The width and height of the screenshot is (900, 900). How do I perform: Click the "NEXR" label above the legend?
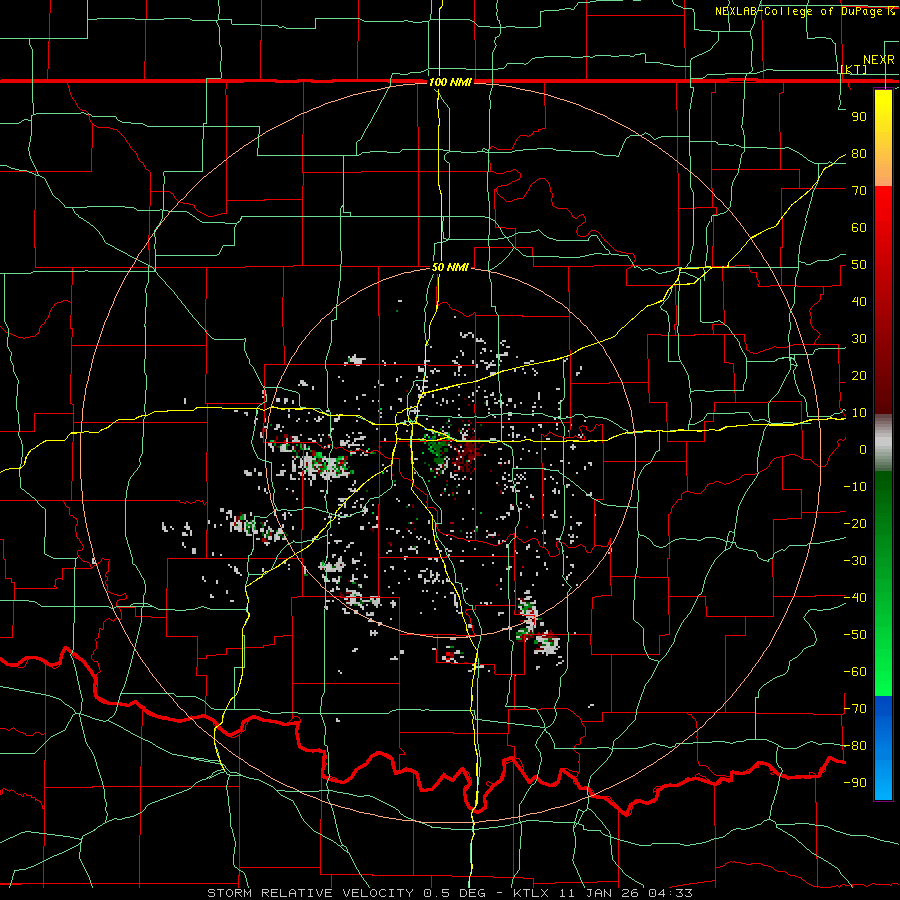[878, 60]
